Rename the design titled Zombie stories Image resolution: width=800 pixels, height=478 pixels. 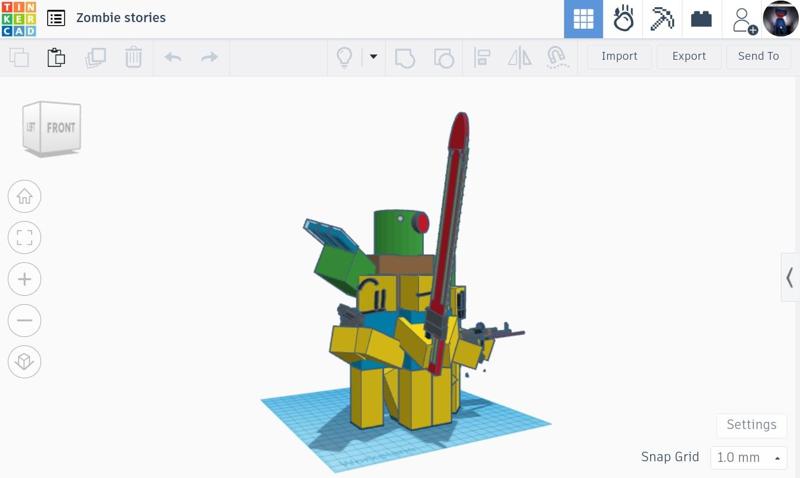tap(121, 18)
